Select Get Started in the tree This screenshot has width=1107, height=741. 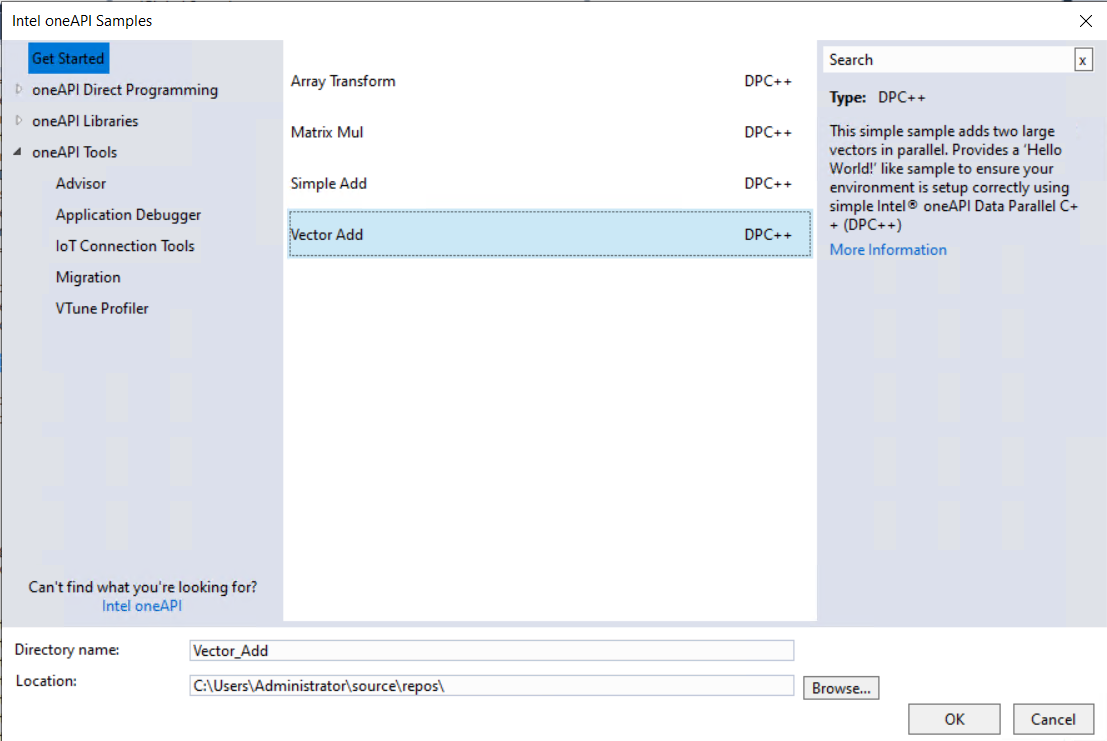point(68,59)
